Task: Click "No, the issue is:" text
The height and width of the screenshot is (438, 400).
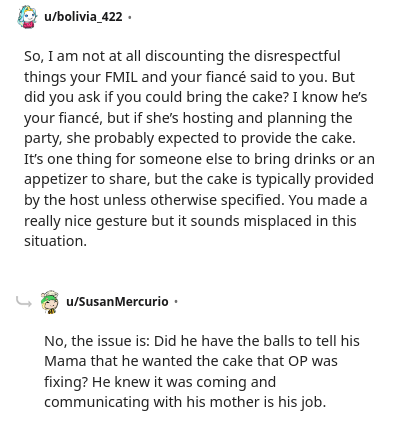Action: [97, 341]
